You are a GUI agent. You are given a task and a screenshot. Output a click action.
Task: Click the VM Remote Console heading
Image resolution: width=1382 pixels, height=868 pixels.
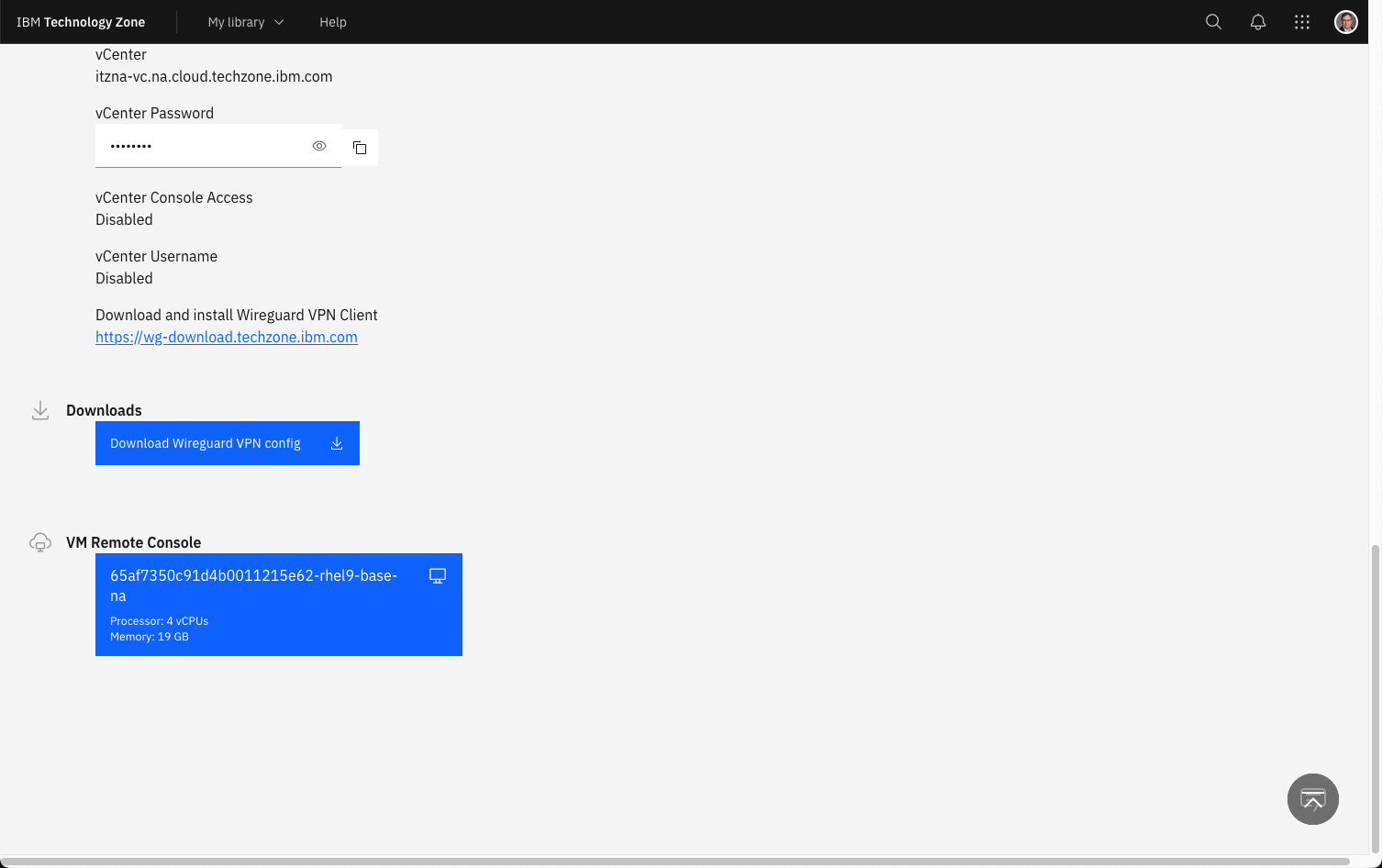134,542
